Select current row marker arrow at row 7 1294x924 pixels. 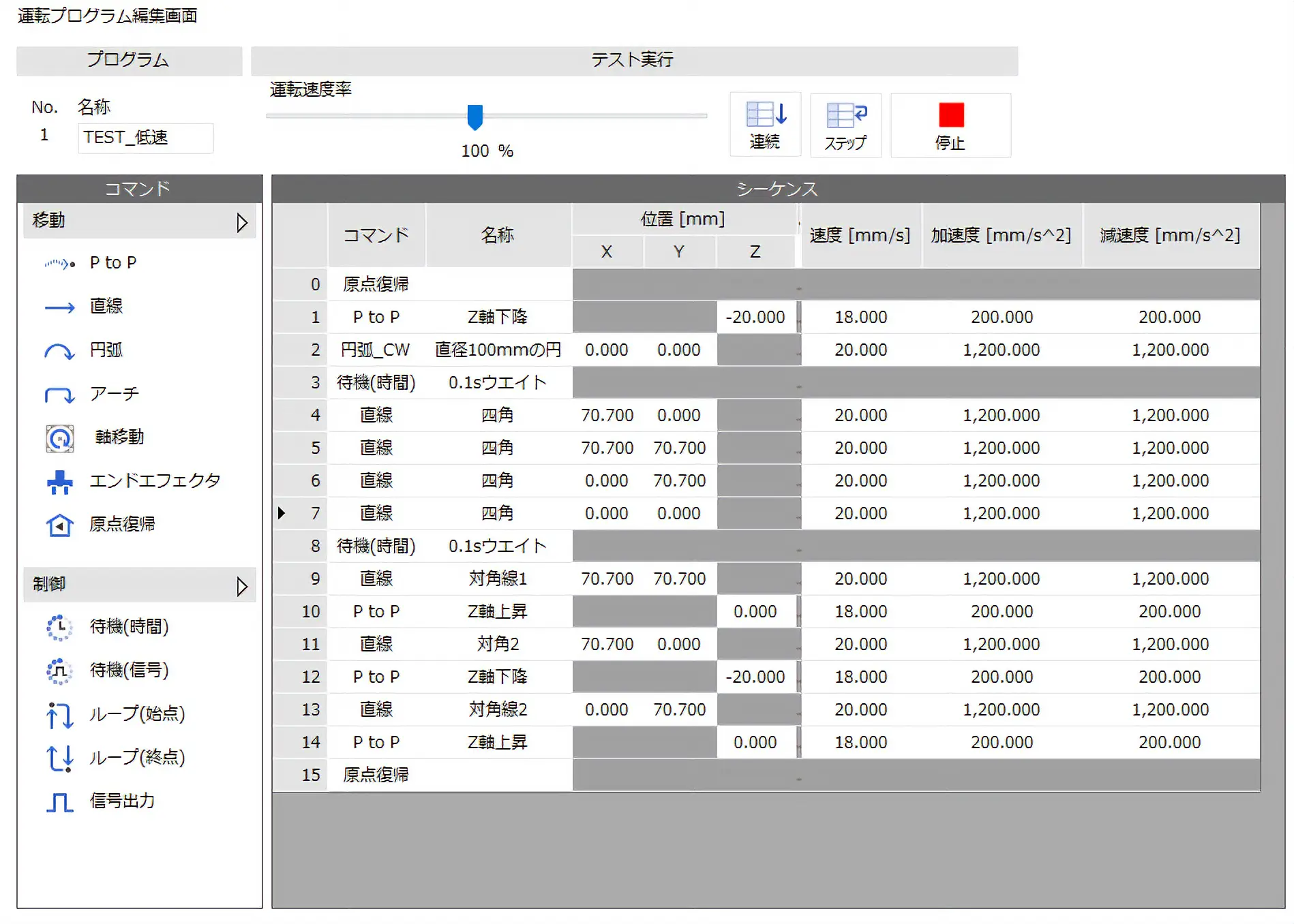(x=281, y=512)
